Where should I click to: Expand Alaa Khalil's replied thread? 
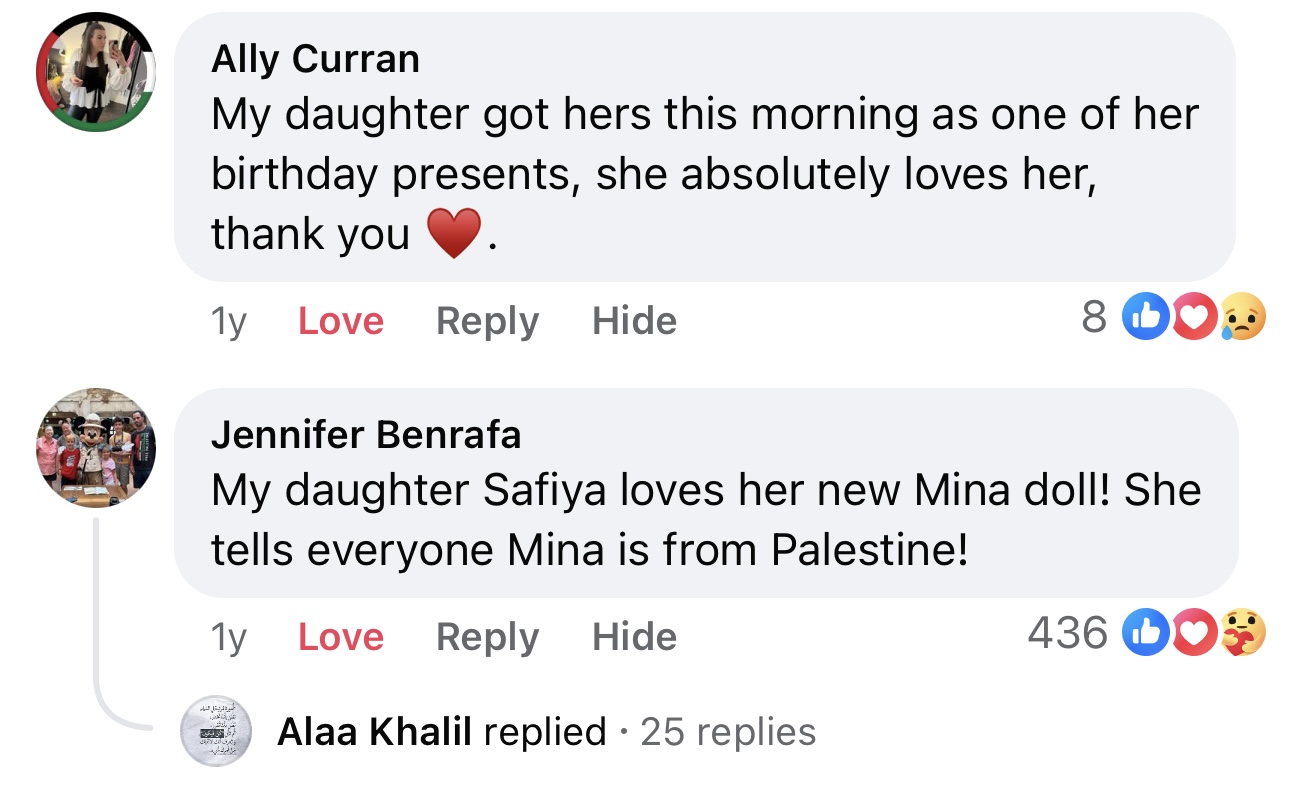tap(441, 732)
